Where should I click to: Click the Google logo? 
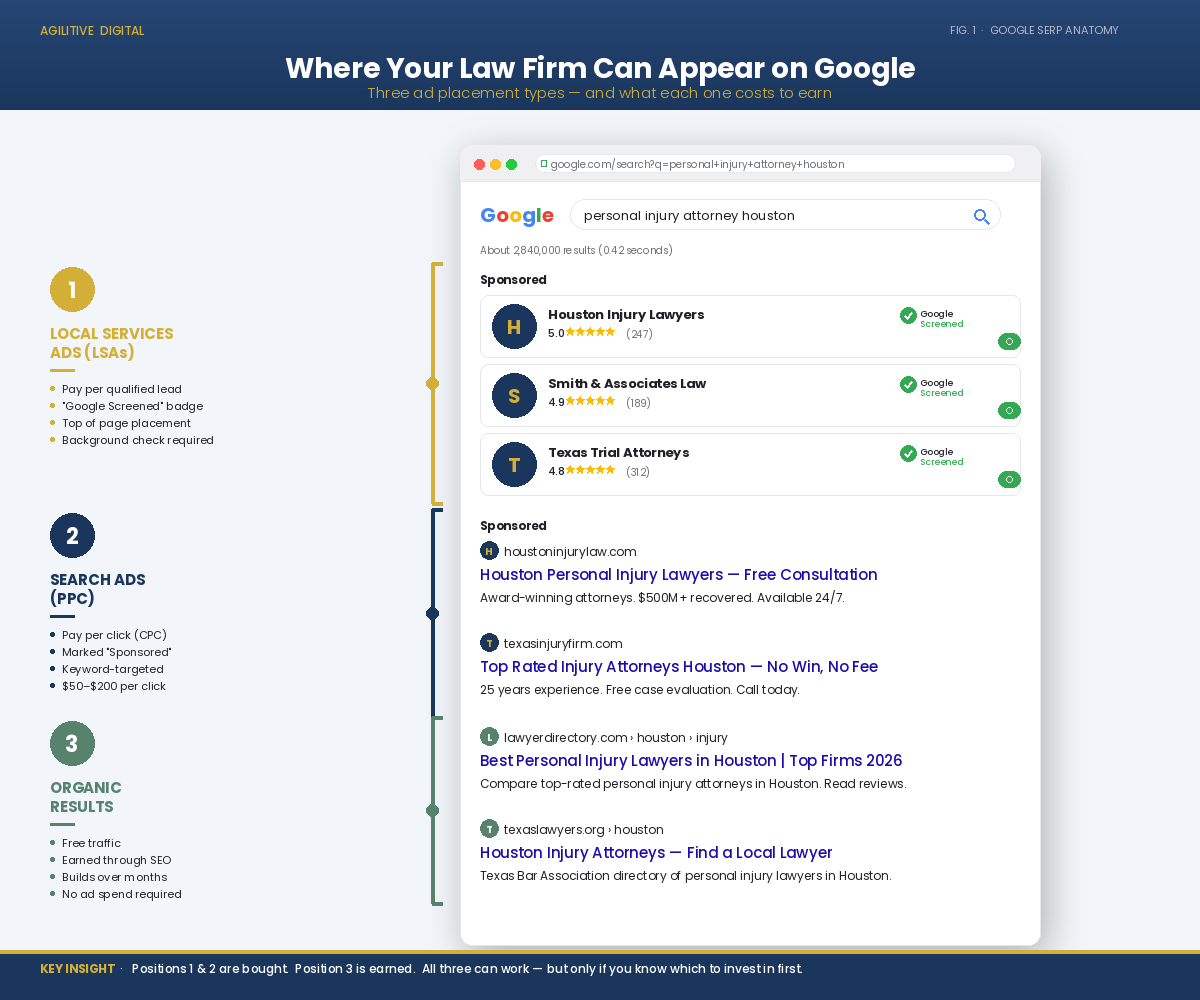point(517,215)
